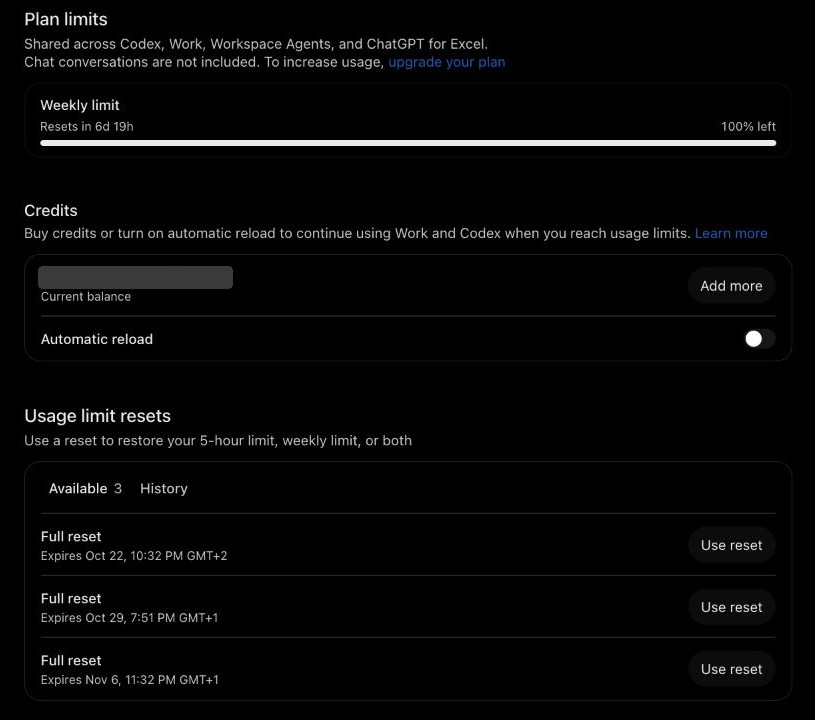Click 'Expires Nov 6, 11:32 PM GMT+1' text
This screenshot has width=815, height=720.
point(130,680)
